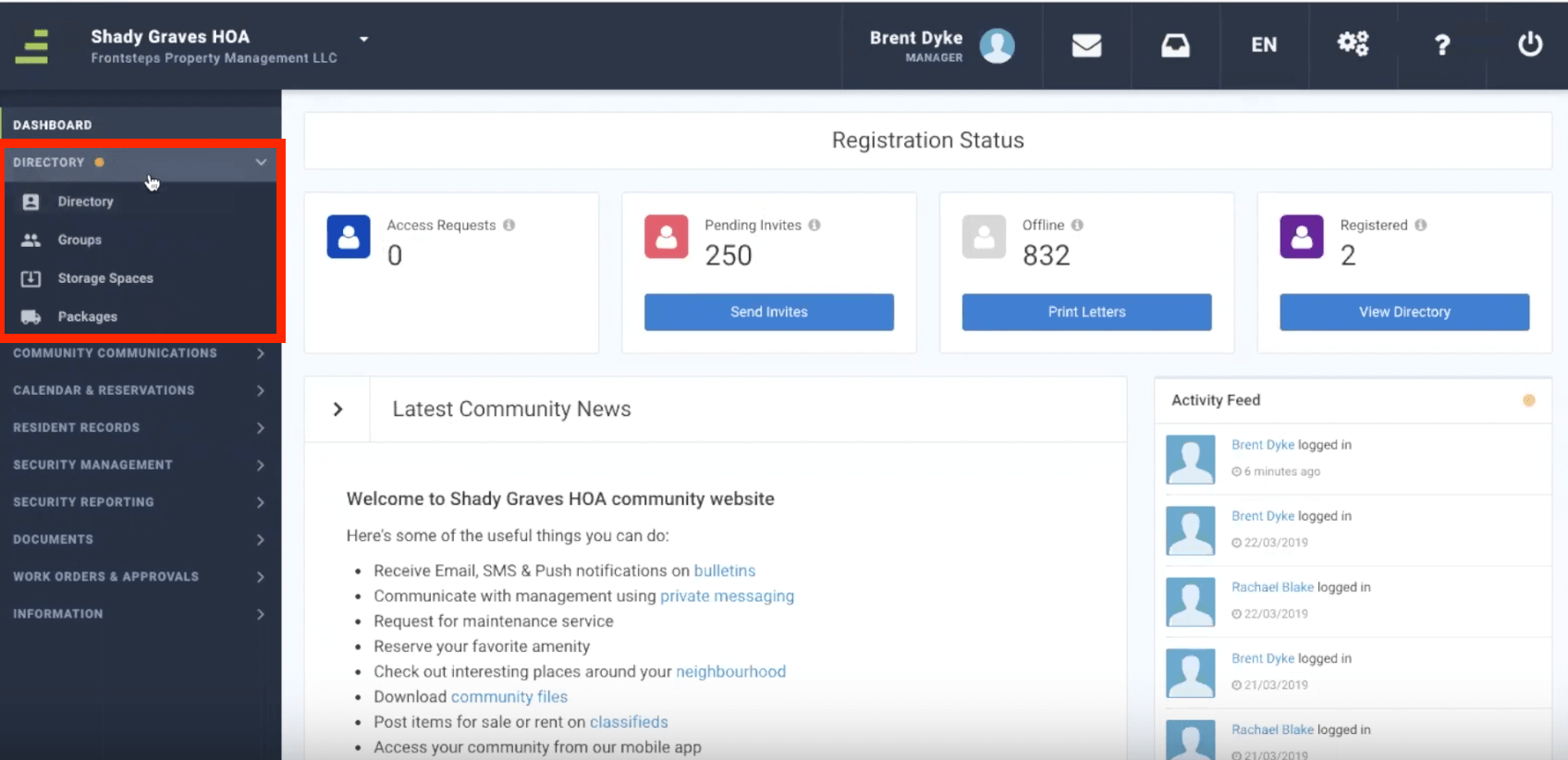
Task: Click the blue Access Requests user icon
Action: coord(349,237)
